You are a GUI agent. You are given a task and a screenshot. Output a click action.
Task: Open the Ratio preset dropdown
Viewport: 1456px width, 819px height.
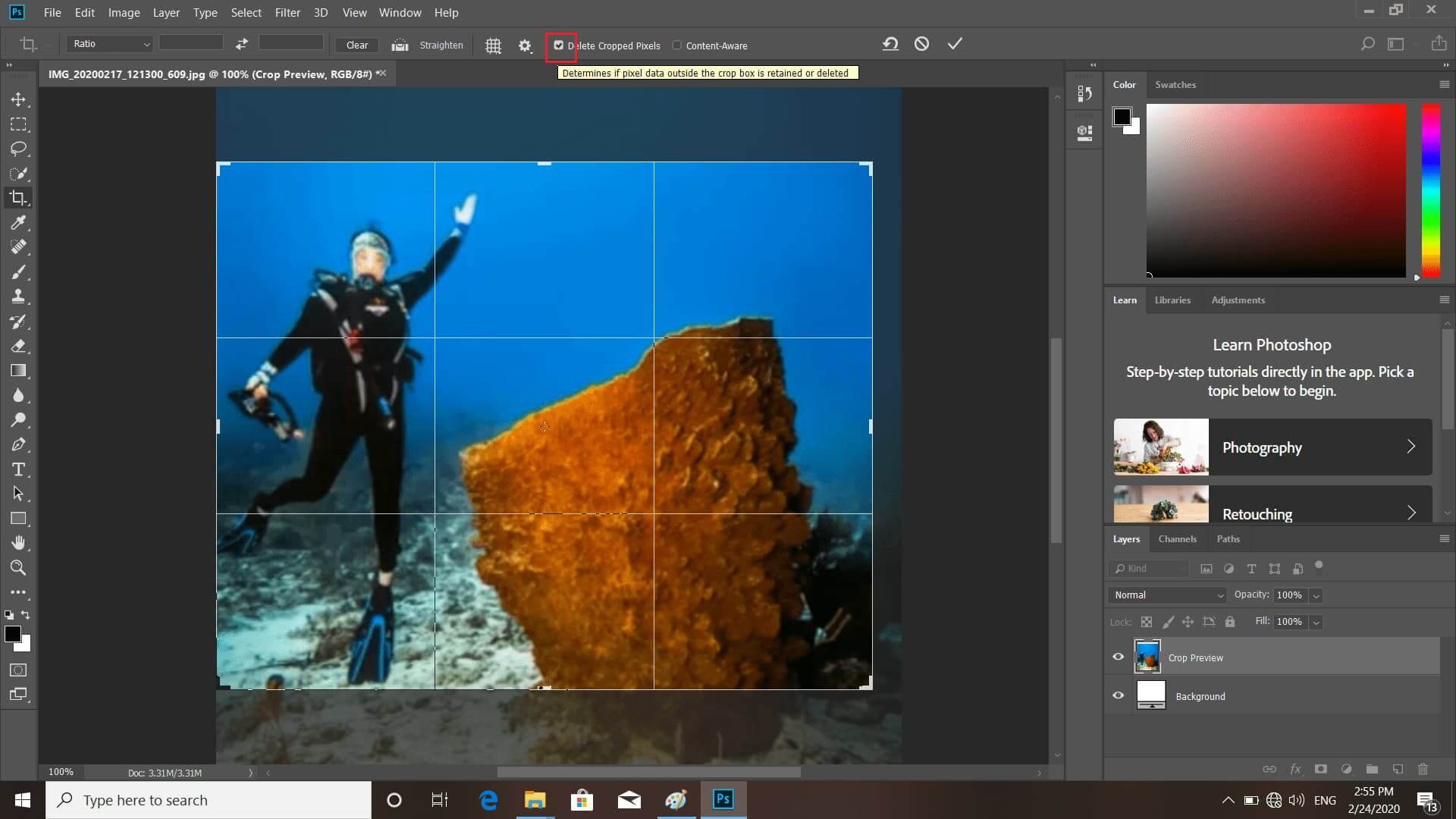[110, 44]
